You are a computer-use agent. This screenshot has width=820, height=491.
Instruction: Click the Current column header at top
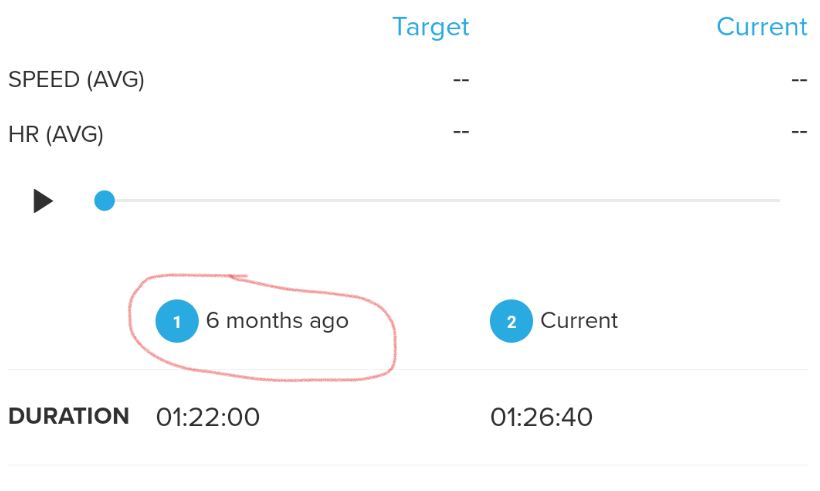(762, 26)
